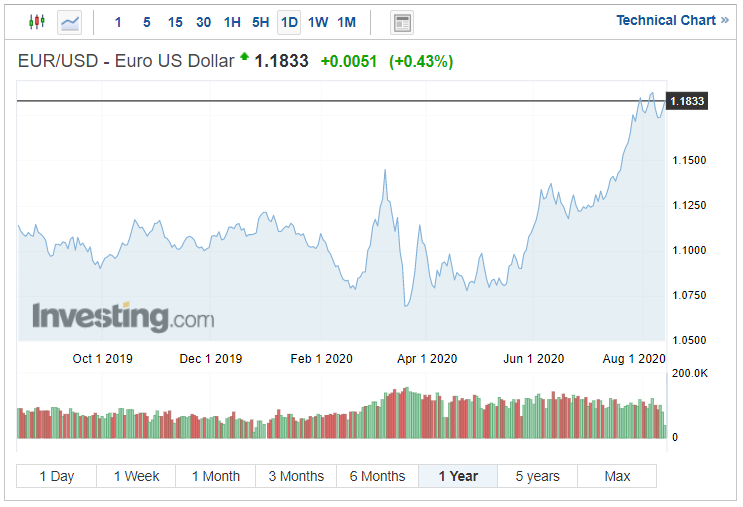This screenshot has width=743, height=507.
Task: Display the 5 years range
Action: (537, 476)
